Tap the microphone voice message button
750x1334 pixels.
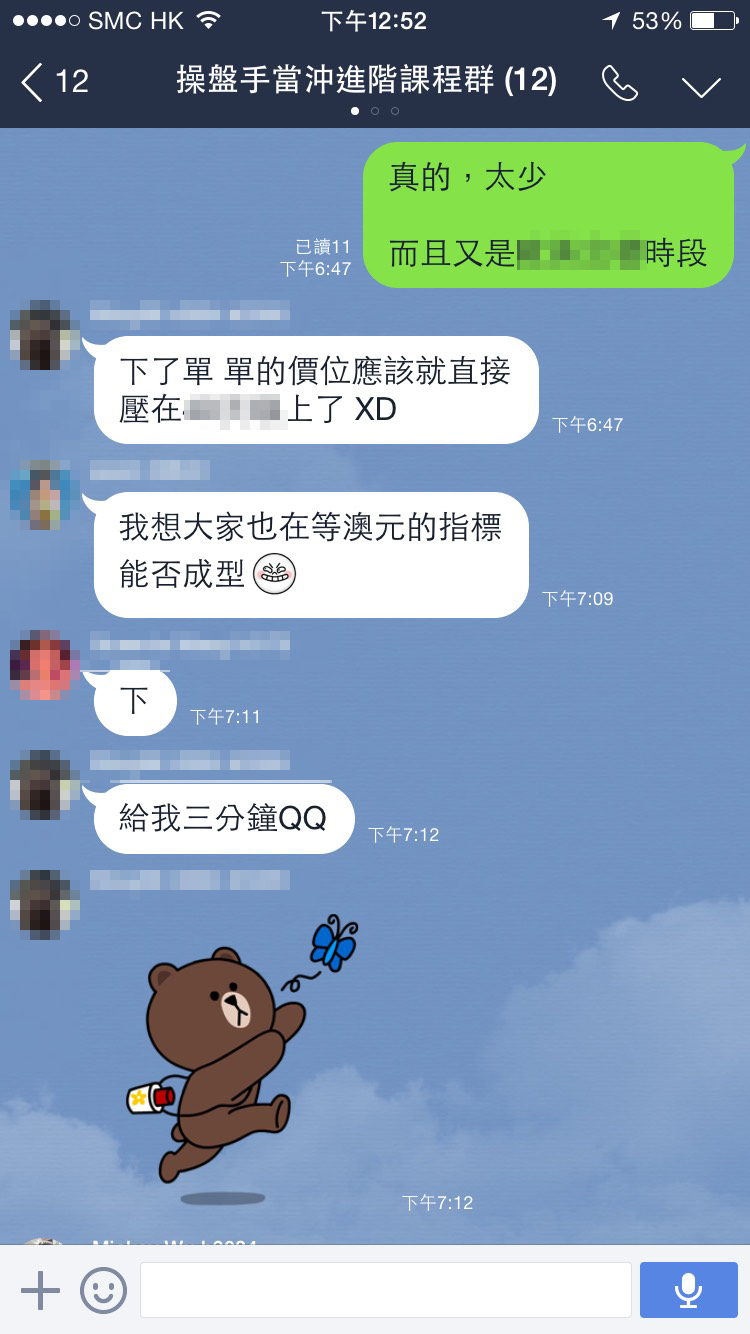(x=688, y=1290)
